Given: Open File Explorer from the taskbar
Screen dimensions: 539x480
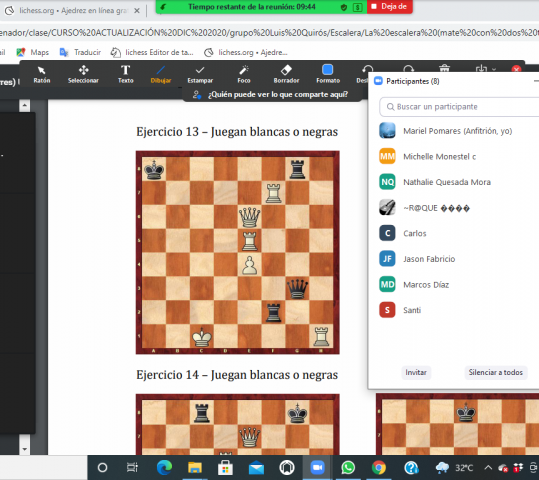Looking at the screenshot, I should click(x=195, y=468).
